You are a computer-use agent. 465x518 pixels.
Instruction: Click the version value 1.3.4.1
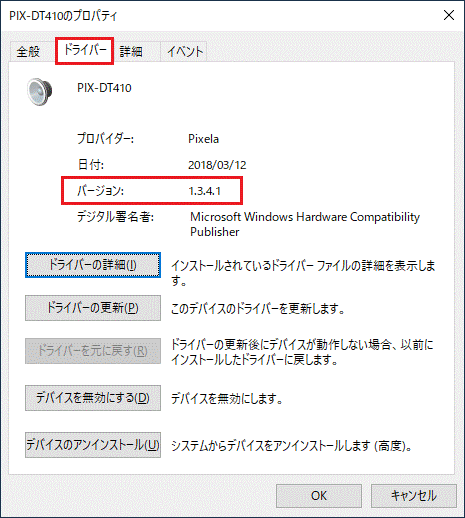tap(205, 191)
